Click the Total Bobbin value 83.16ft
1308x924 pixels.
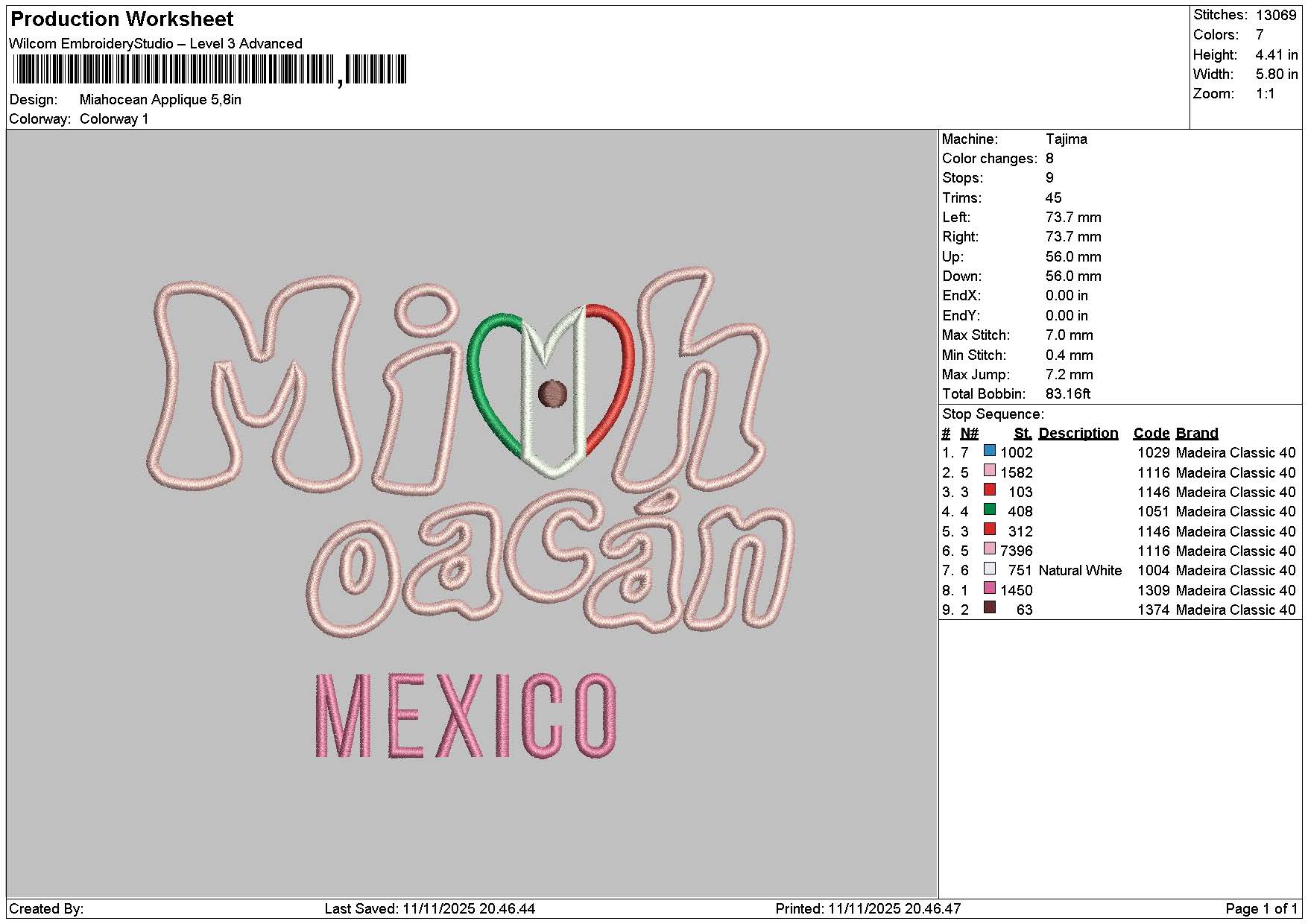pyautogui.click(x=1068, y=394)
